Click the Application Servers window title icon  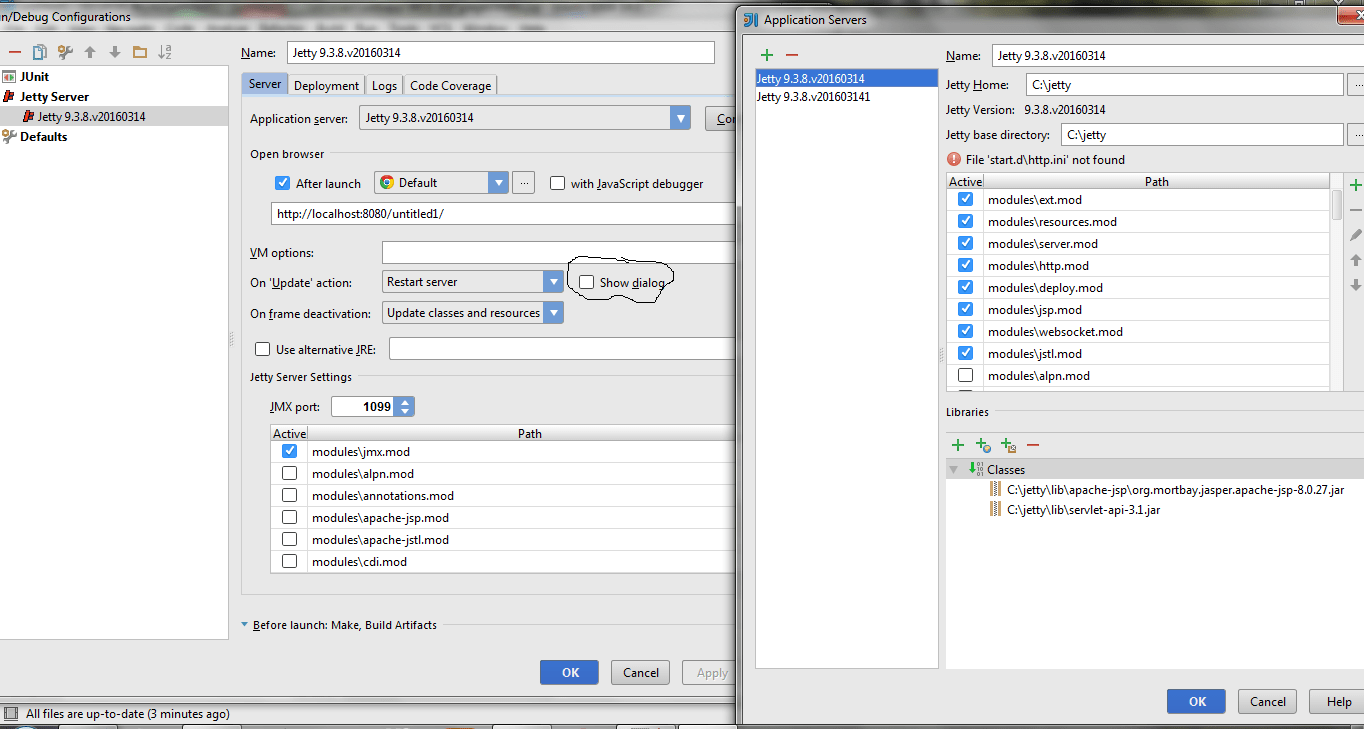coord(751,19)
